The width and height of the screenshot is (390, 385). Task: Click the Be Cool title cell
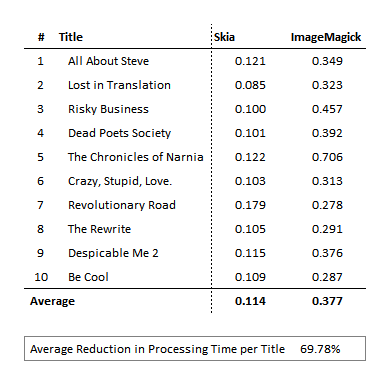[x=88, y=277]
